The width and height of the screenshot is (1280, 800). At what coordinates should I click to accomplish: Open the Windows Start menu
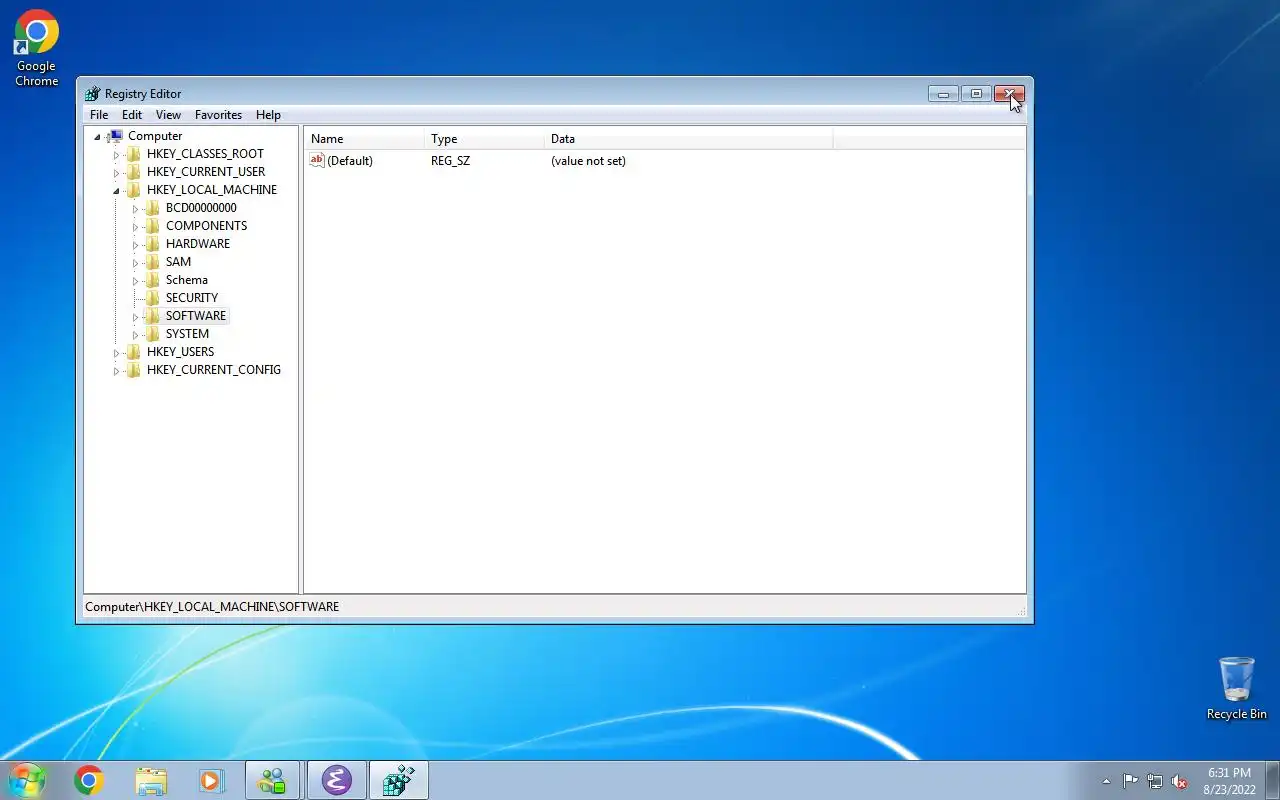coord(26,780)
